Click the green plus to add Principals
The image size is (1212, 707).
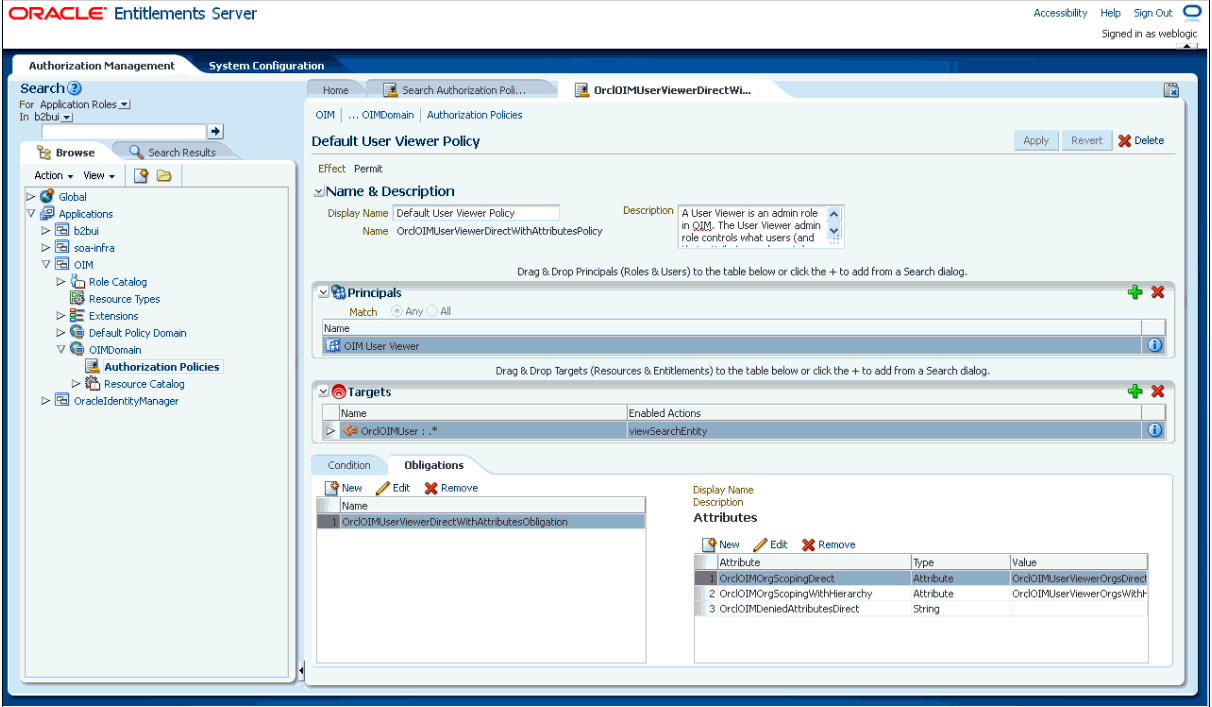click(1135, 292)
